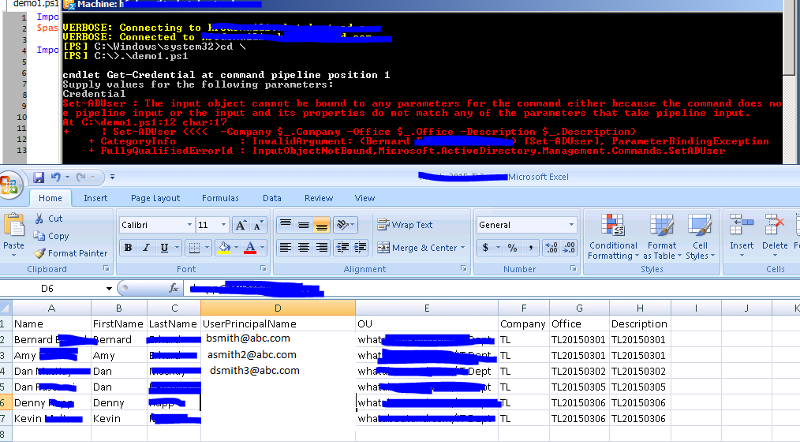Open text Orientation options

(344, 225)
